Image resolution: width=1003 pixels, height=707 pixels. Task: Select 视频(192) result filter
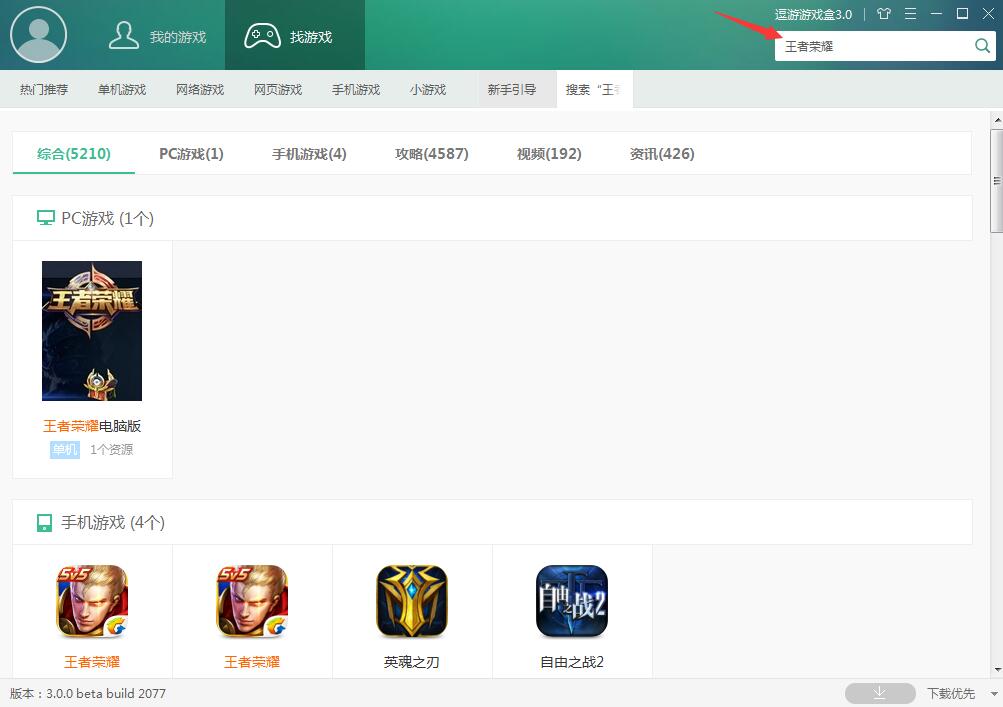click(x=549, y=154)
